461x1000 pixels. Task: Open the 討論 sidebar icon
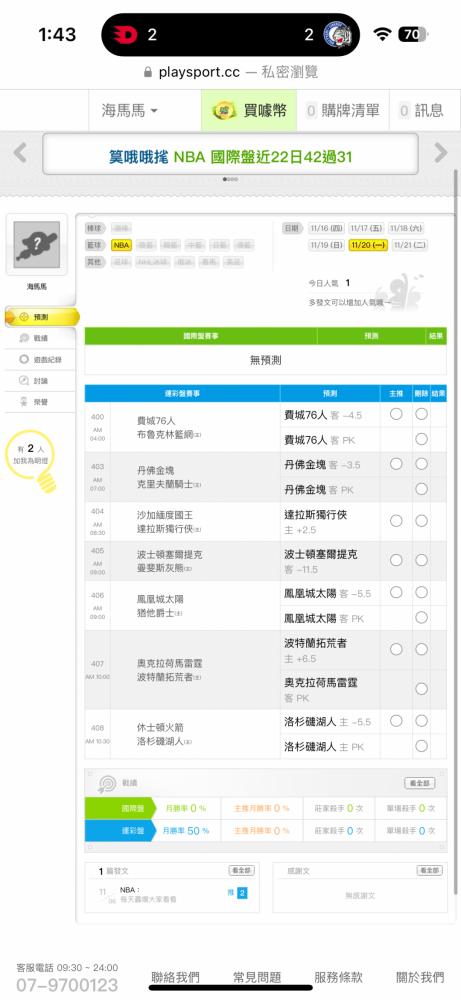point(24,381)
